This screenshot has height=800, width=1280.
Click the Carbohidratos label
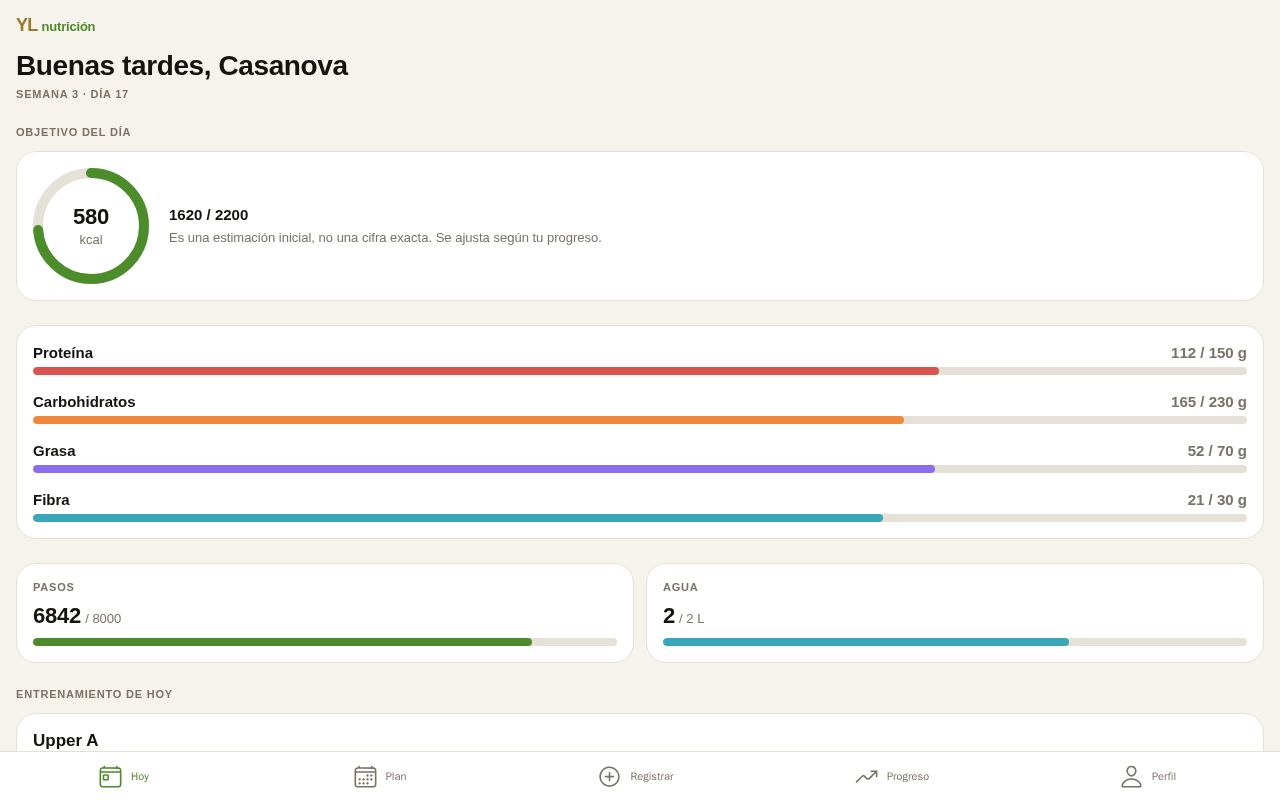(x=84, y=402)
